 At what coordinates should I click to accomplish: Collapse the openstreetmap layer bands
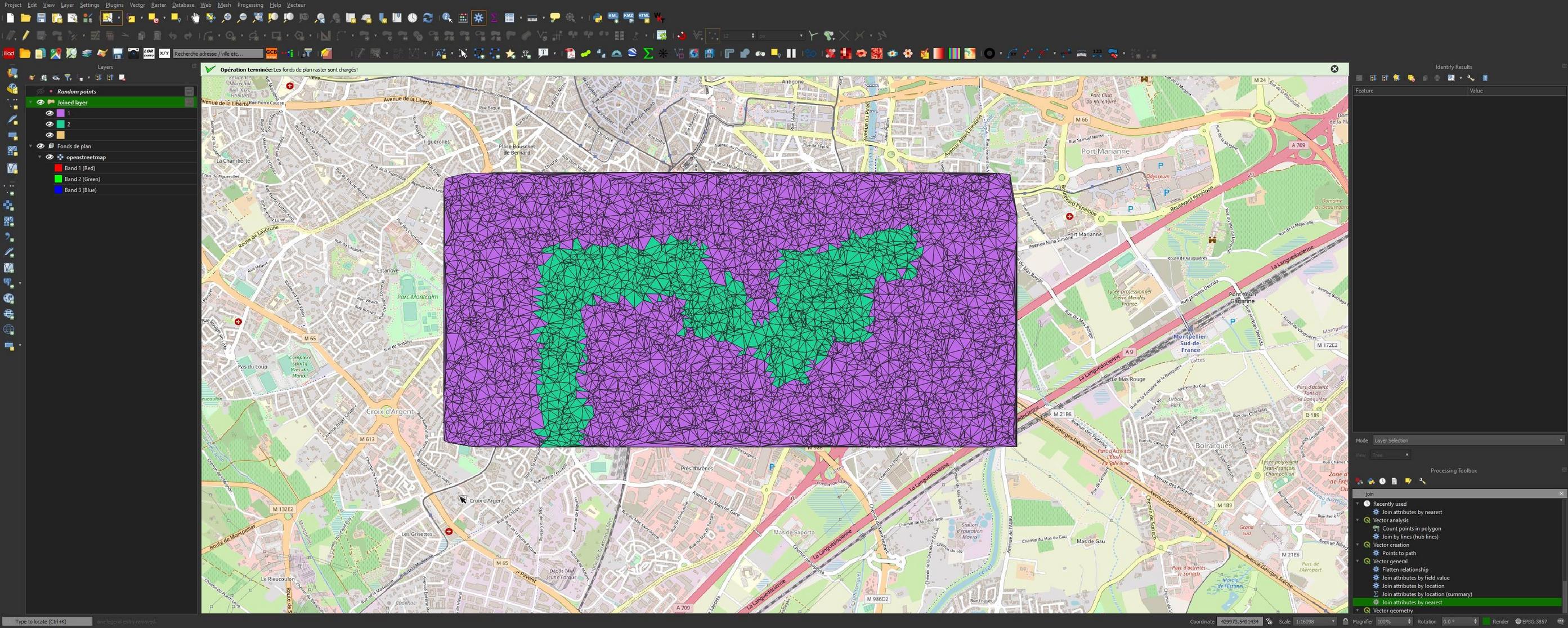[x=40, y=157]
